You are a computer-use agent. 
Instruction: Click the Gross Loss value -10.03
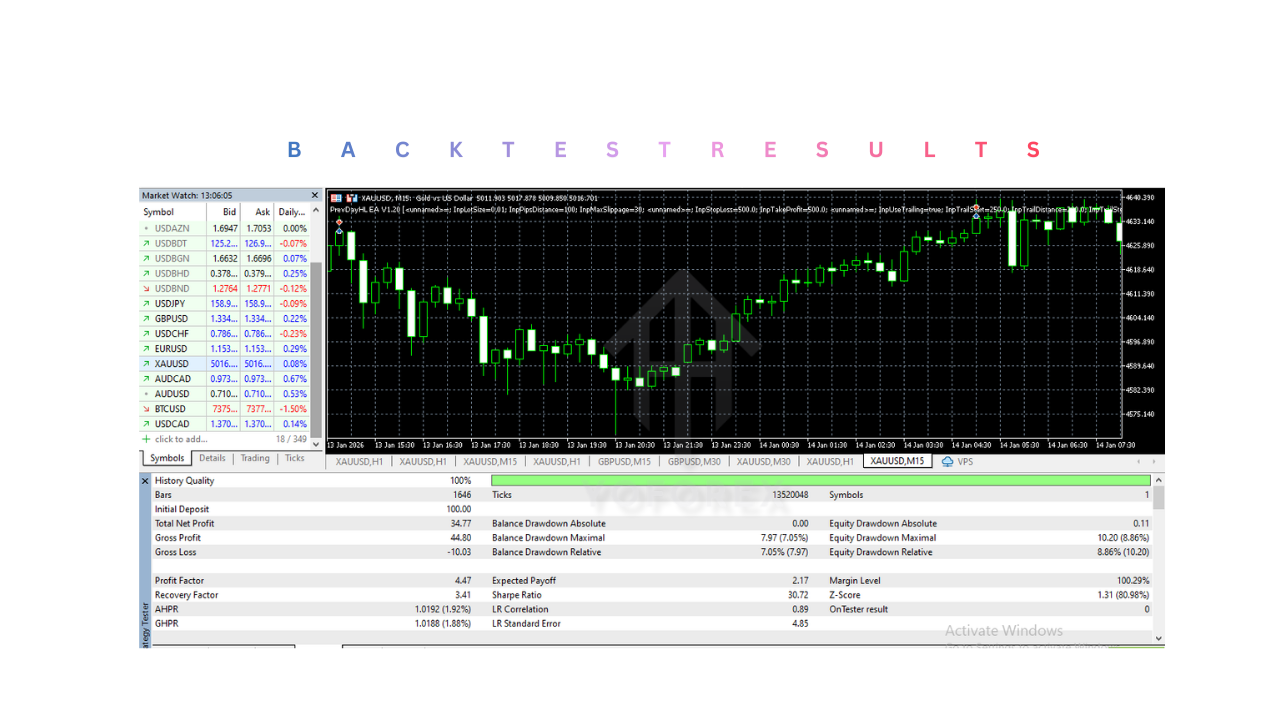(x=459, y=552)
